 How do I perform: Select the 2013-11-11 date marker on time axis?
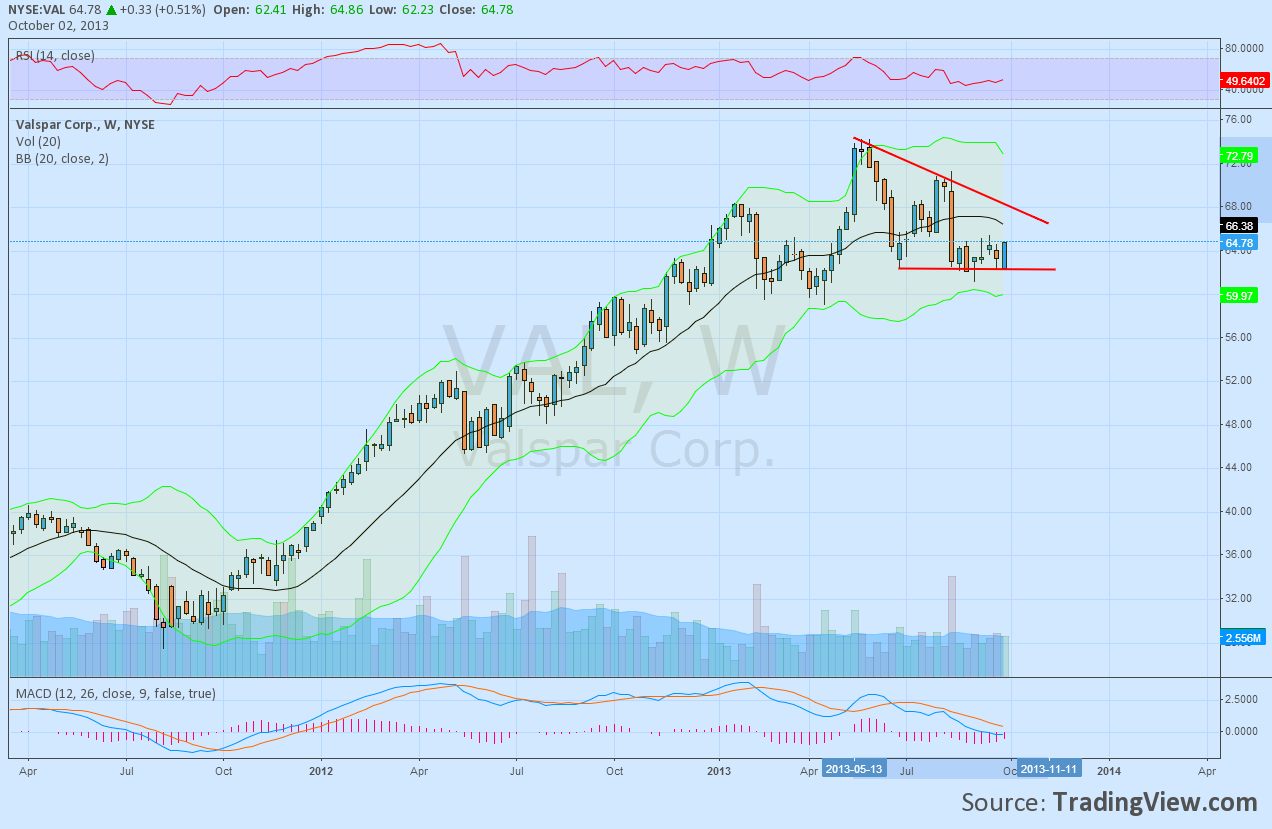point(1049,769)
